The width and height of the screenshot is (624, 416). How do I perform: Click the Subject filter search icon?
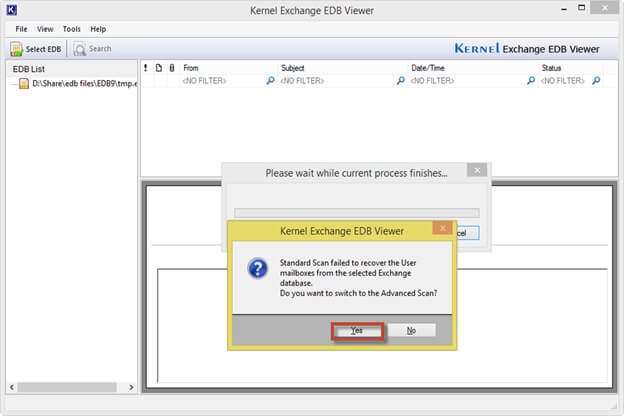pos(401,80)
